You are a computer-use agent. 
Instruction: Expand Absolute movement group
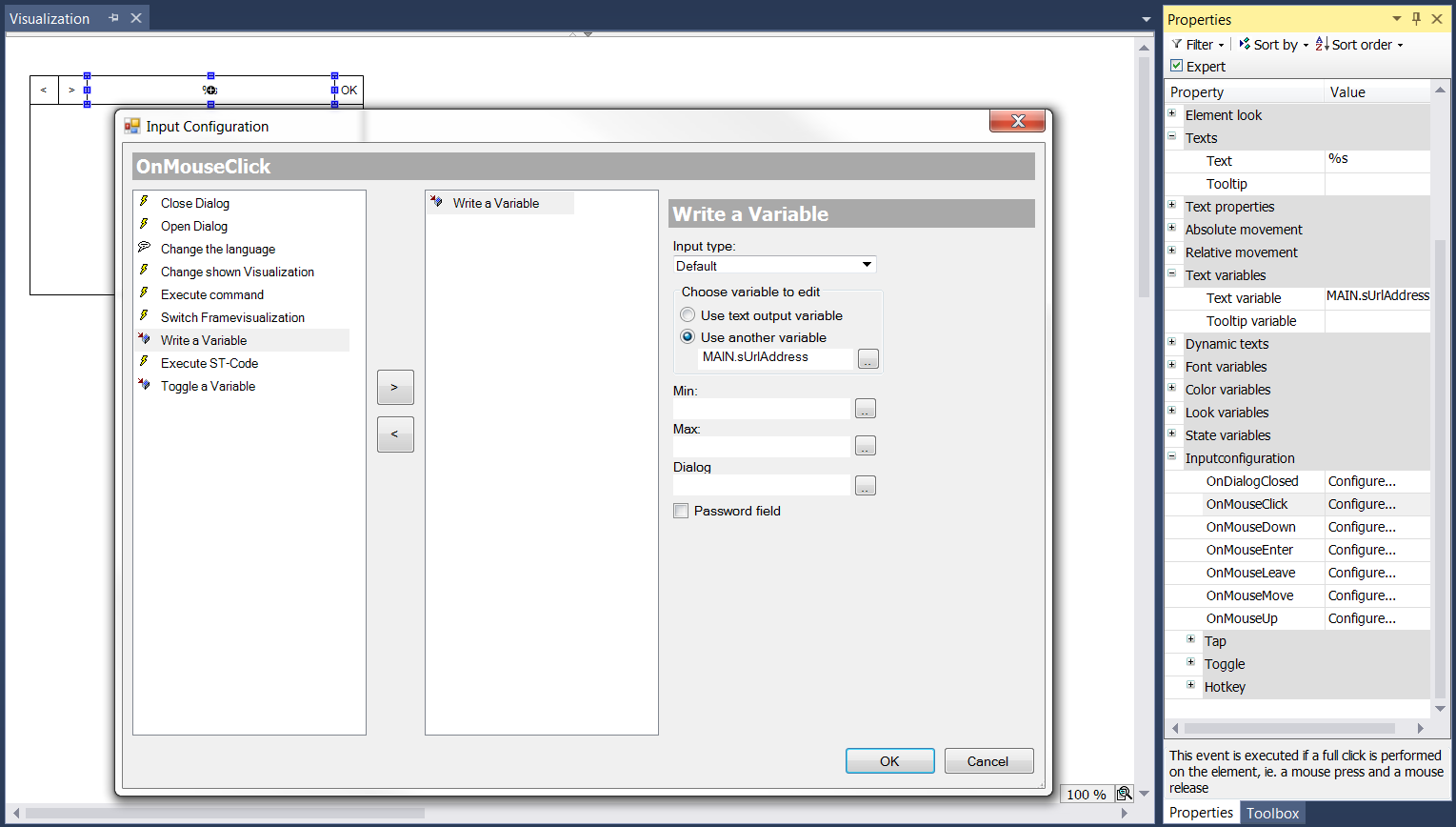coord(1172,229)
